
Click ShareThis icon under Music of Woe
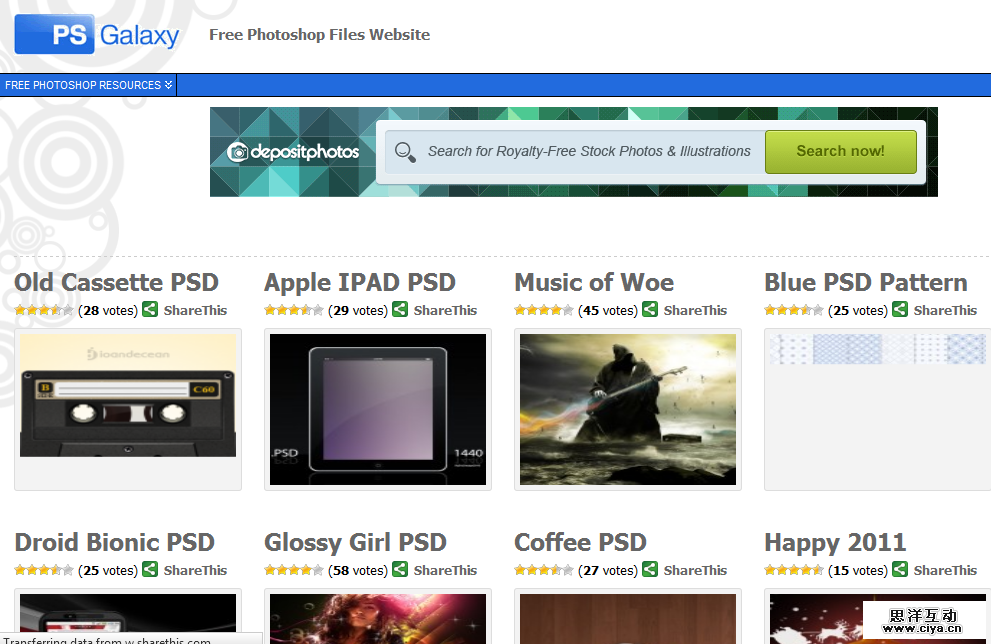click(x=650, y=310)
